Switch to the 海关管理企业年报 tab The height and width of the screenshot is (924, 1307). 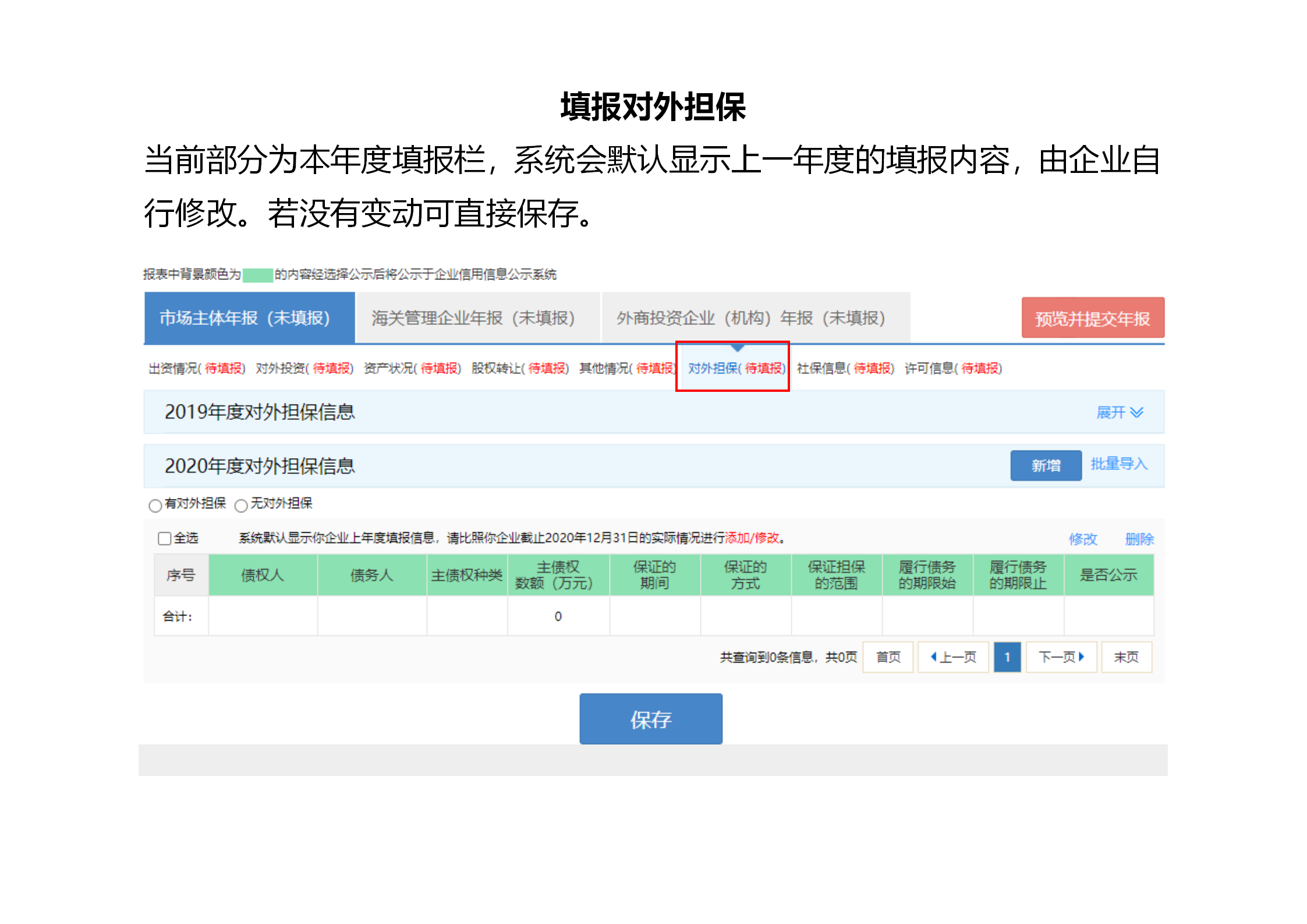[x=472, y=318]
